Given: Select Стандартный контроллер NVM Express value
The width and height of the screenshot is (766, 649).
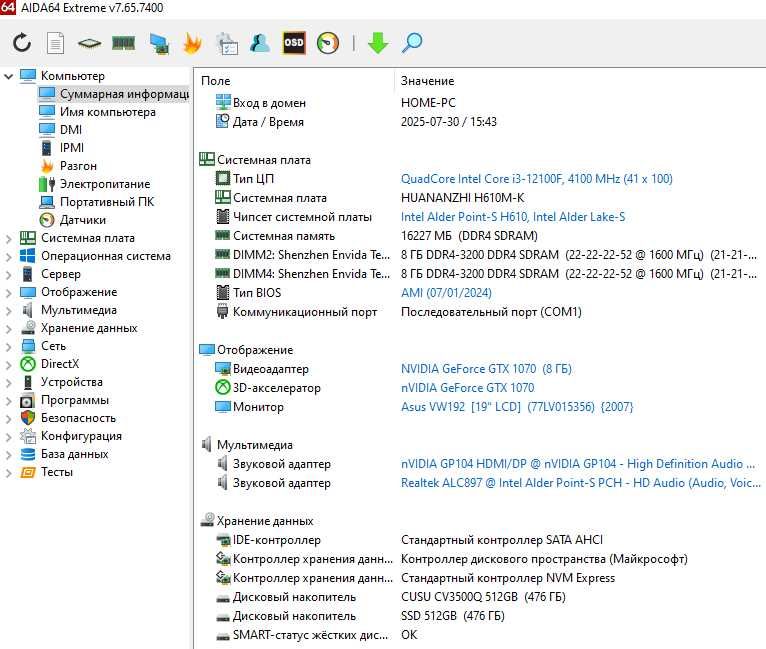Looking at the screenshot, I should (508, 578).
